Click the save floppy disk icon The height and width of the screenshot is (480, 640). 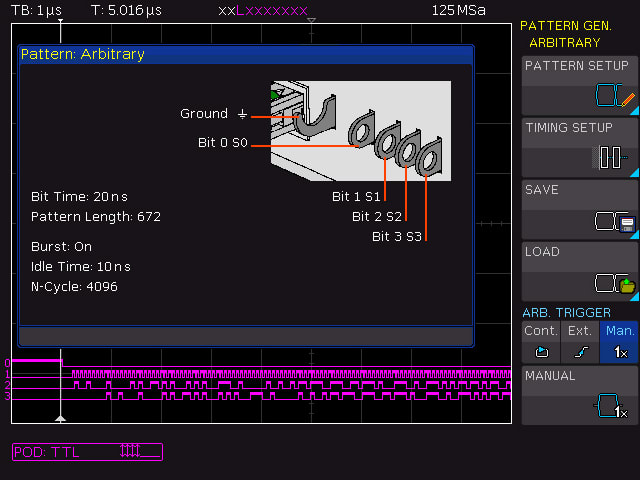coord(627,225)
